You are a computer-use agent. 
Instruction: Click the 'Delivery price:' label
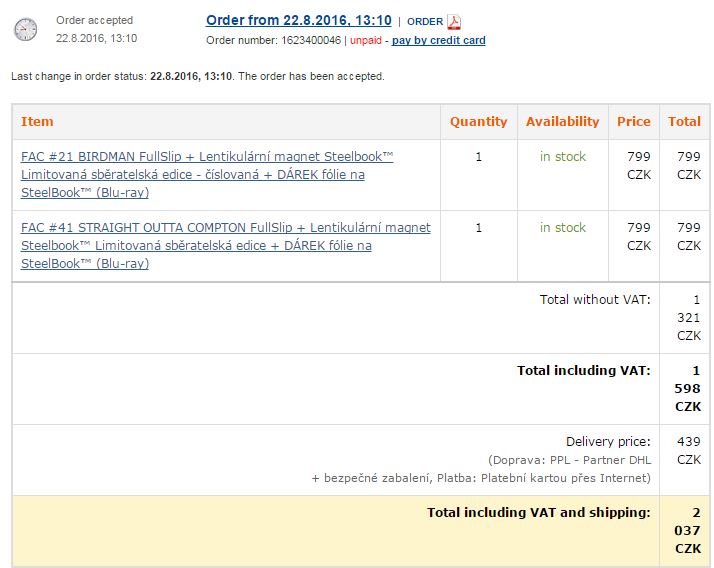coord(608,441)
